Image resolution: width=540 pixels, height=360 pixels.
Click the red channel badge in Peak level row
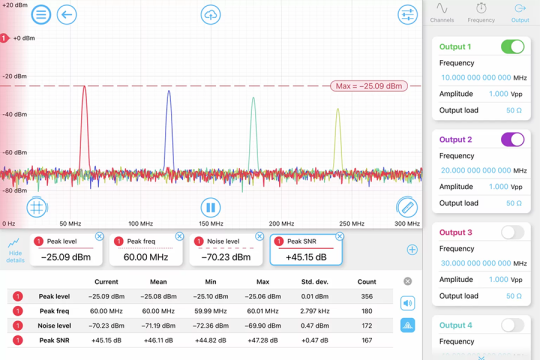coord(18,296)
